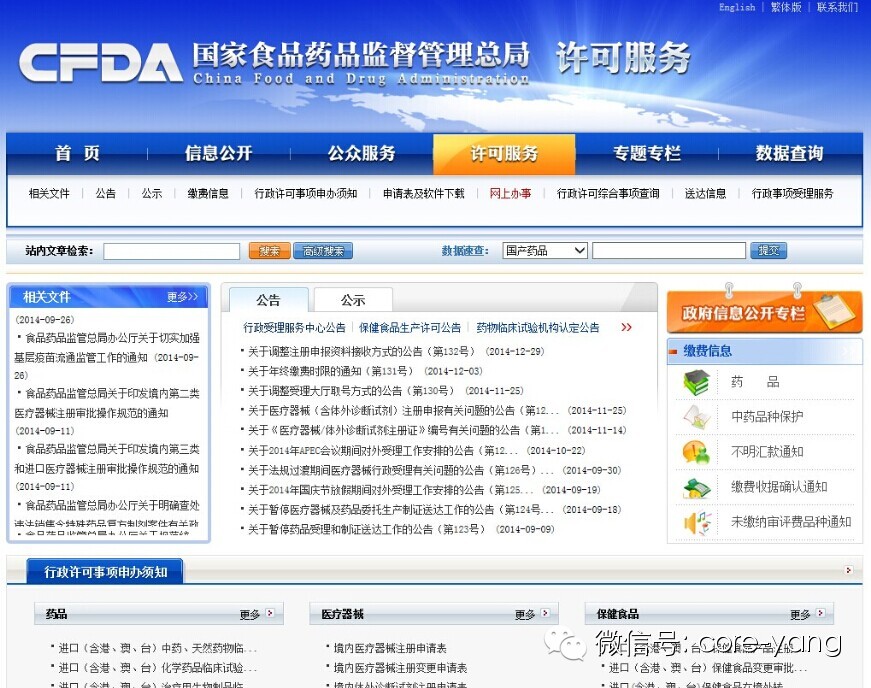871x688 pixels.
Task: Open the 首页 main menu item
Action: tap(77, 153)
